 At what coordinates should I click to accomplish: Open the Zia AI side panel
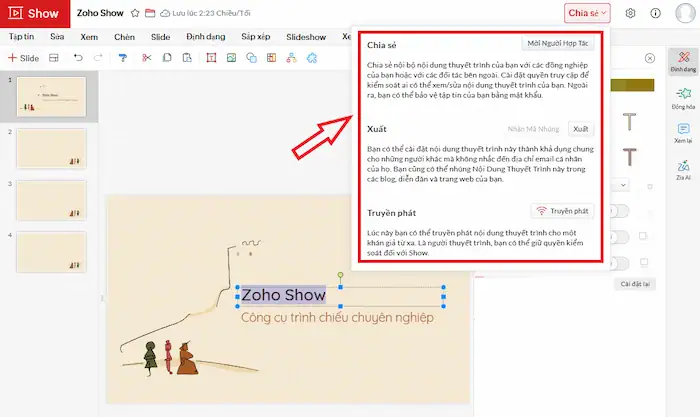tap(683, 169)
